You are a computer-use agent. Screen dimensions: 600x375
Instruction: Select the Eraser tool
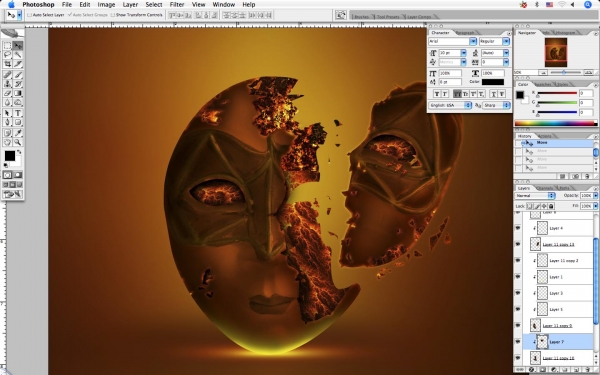pos(7,93)
